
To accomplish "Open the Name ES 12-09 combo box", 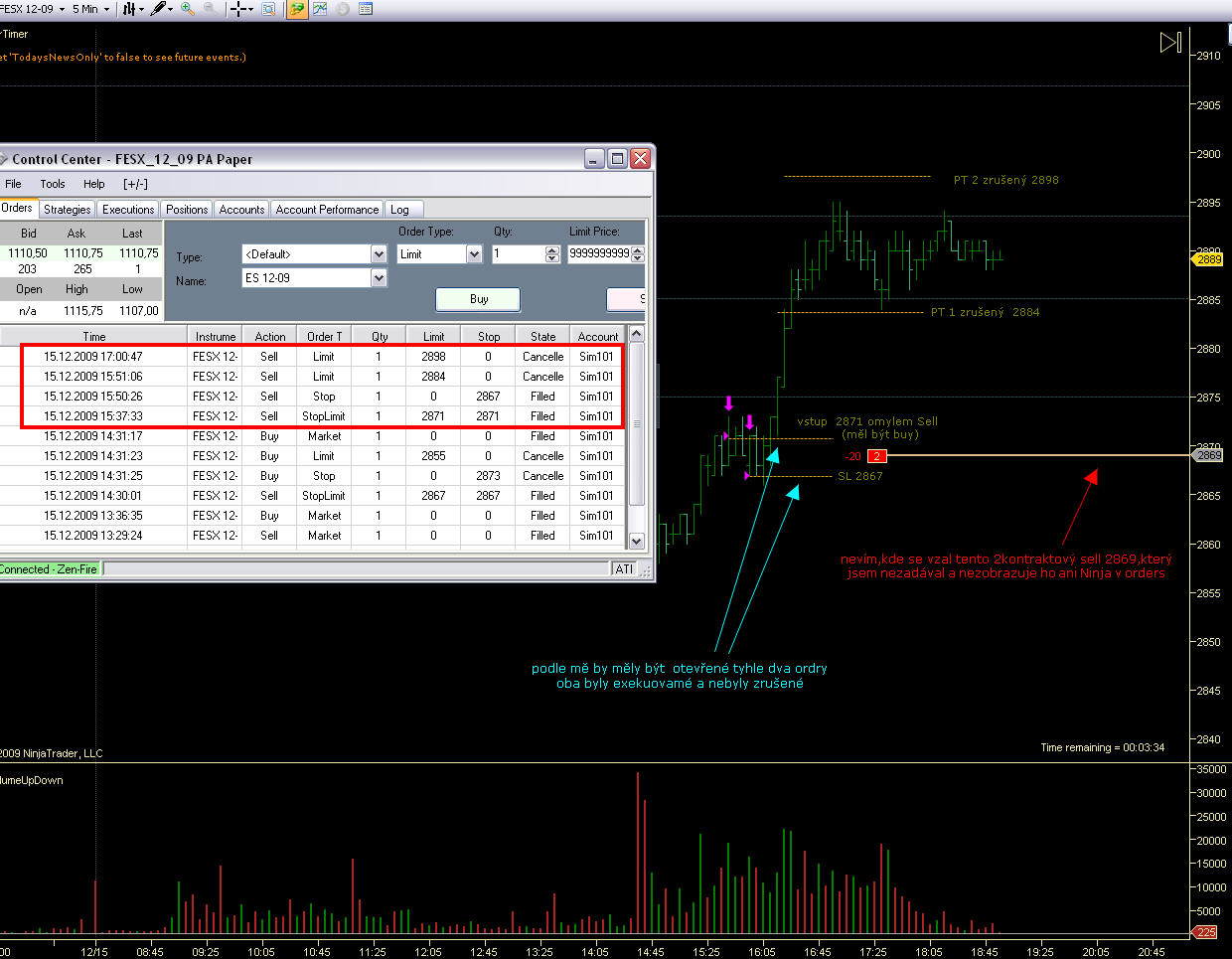I will pos(314,278).
